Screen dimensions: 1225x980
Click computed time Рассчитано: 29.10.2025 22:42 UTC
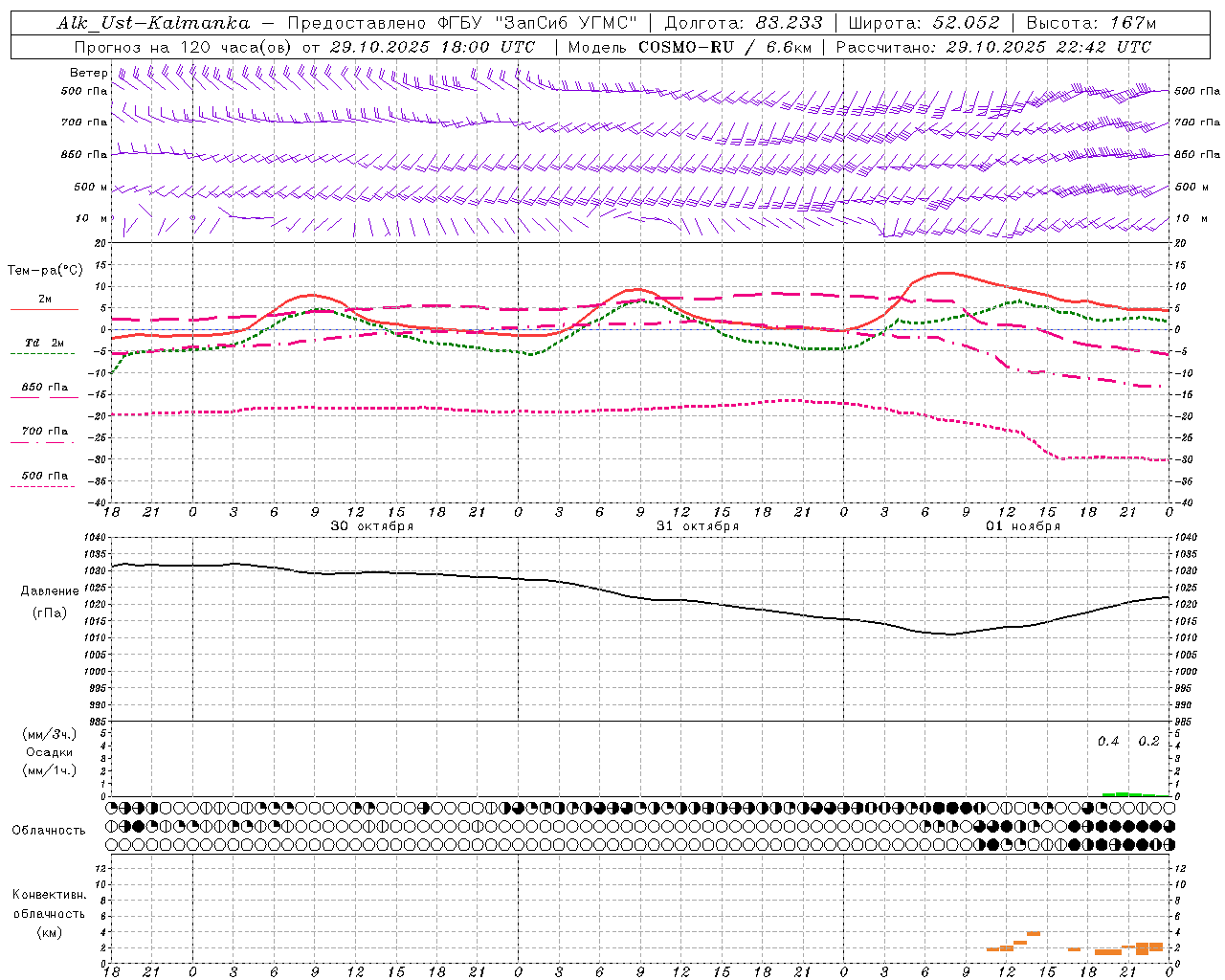click(x=993, y=47)
